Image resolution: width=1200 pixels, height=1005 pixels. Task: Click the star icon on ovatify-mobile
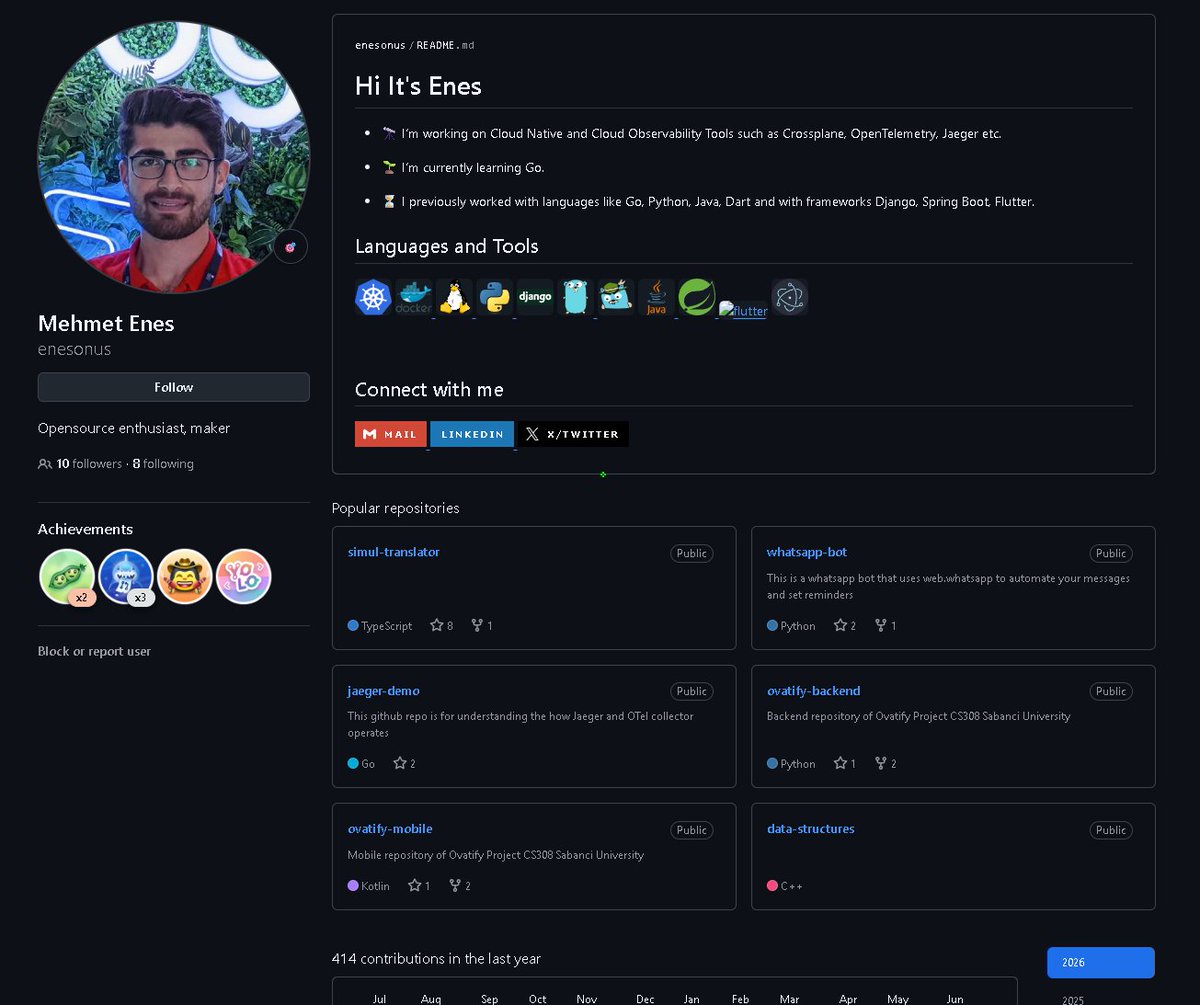415,885
